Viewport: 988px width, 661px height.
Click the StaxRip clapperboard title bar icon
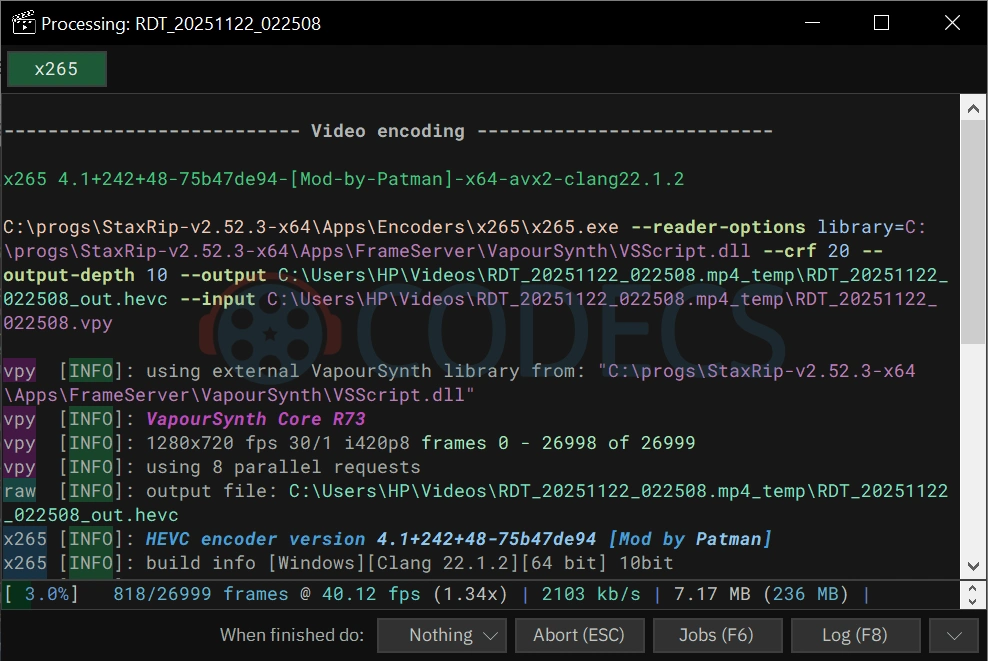tap(23, 23)
